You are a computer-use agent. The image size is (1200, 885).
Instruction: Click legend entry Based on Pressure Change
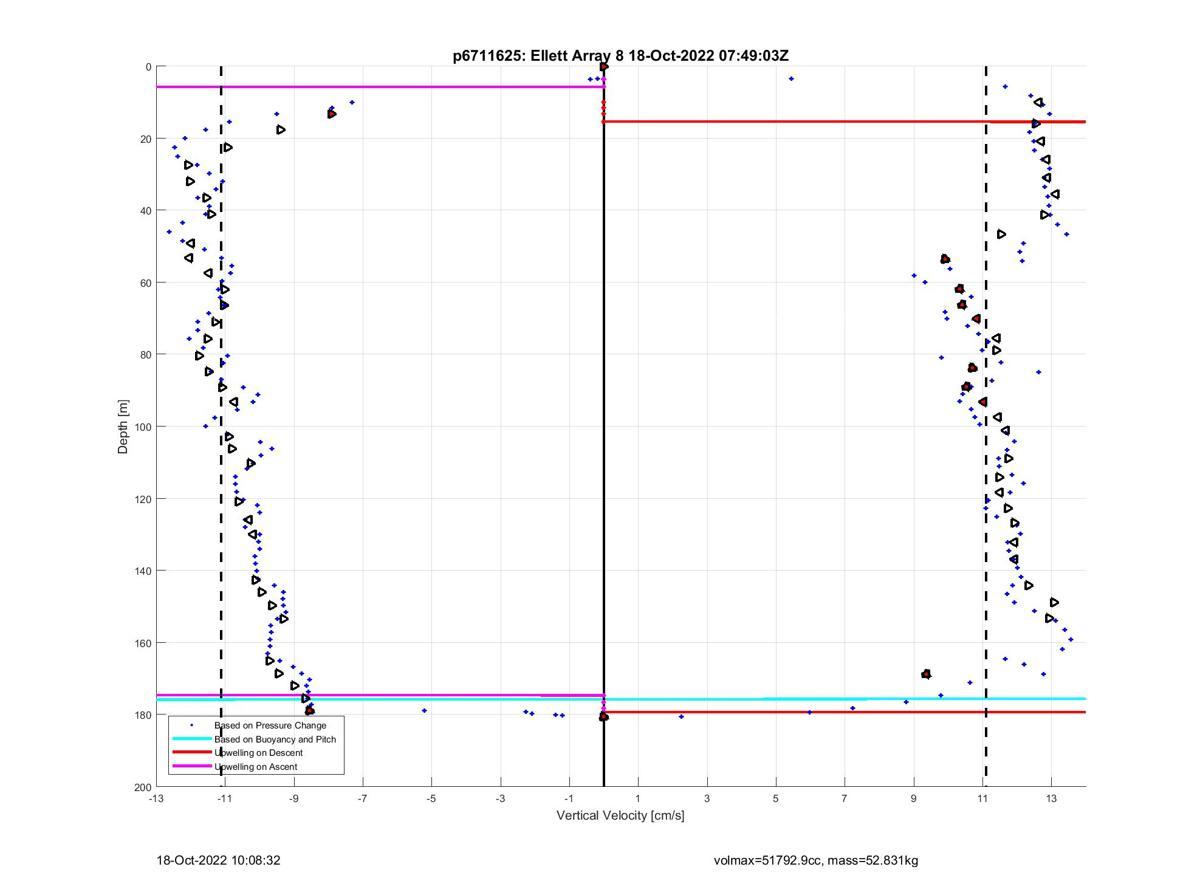(270, 725)
